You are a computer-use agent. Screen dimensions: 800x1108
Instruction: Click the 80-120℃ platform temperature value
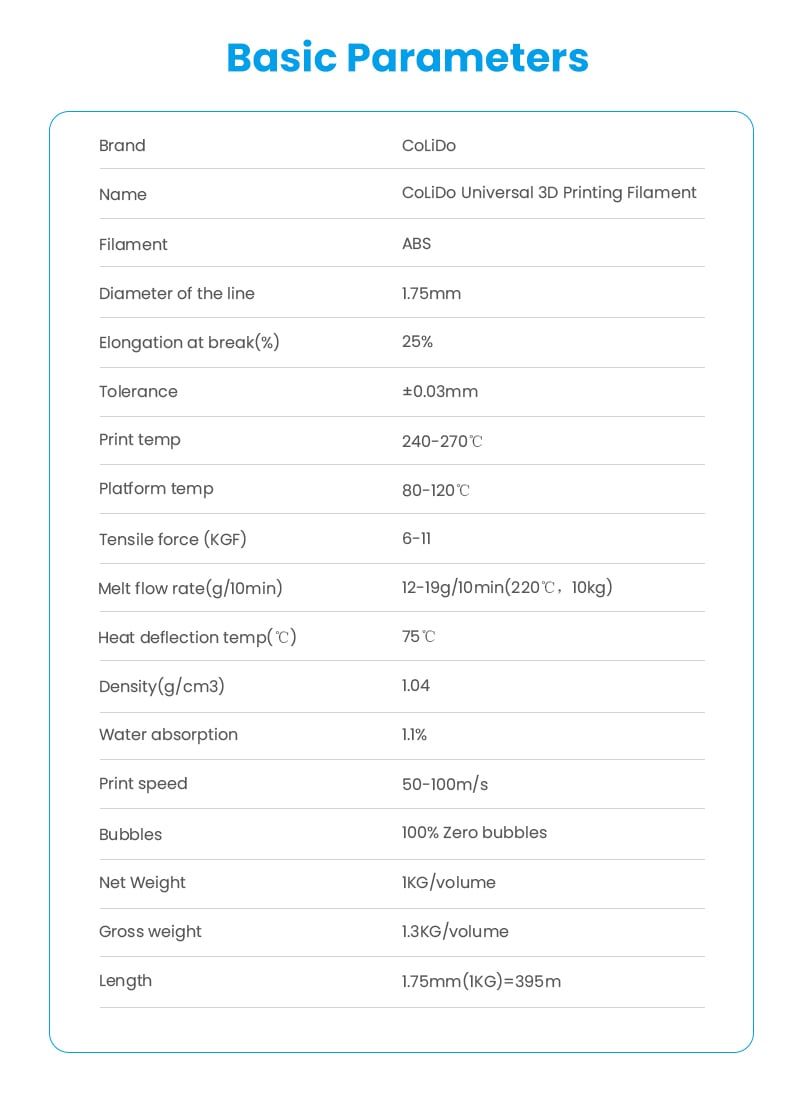point(435,490)
